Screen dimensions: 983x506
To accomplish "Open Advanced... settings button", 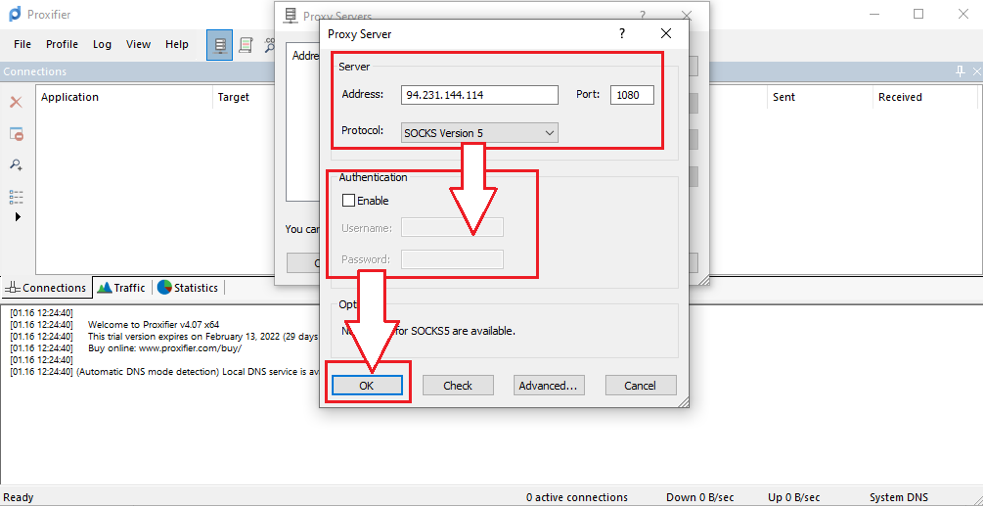I will point(549,386).
